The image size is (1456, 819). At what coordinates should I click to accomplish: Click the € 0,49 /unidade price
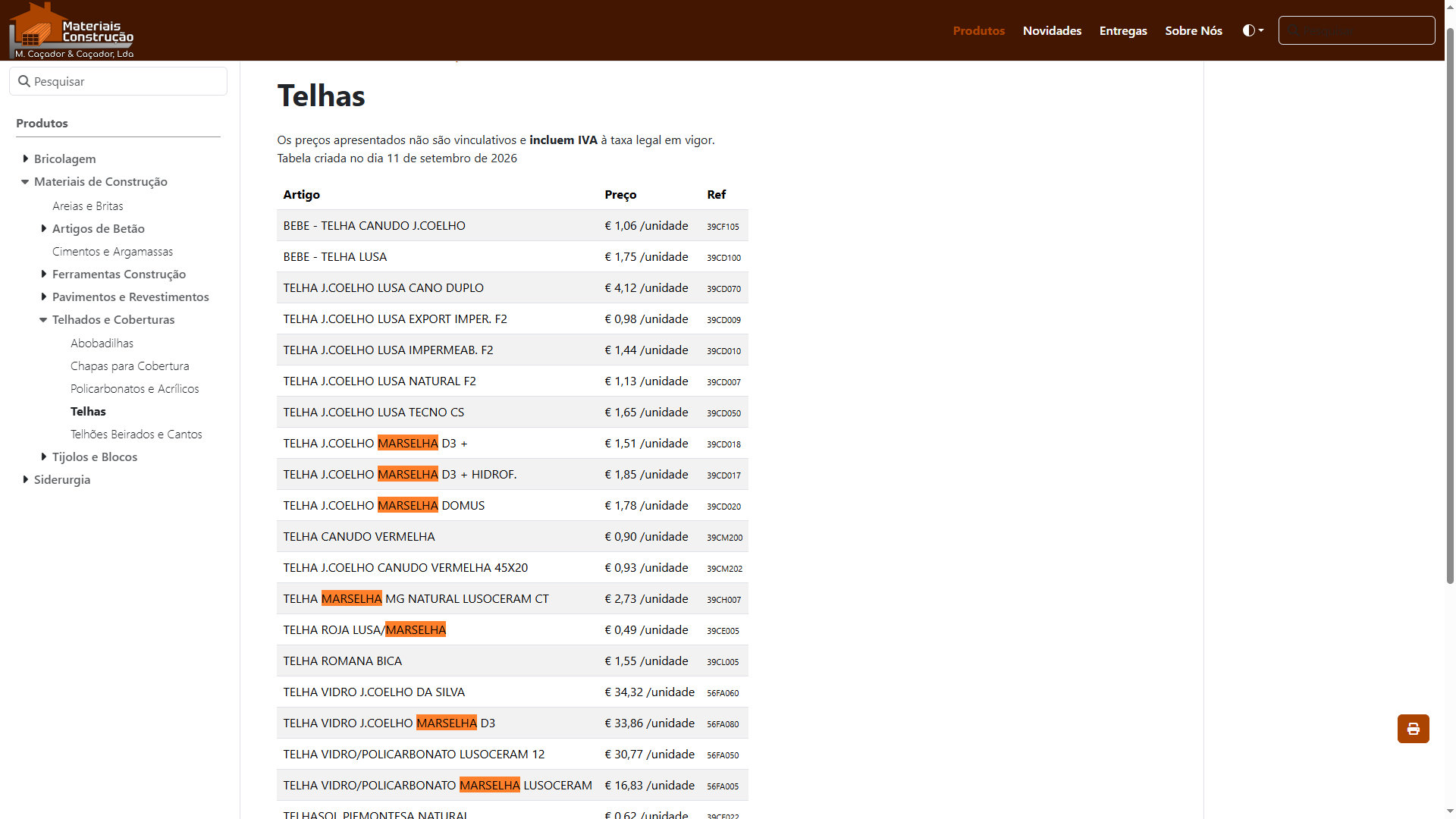(x=646, y=629)
